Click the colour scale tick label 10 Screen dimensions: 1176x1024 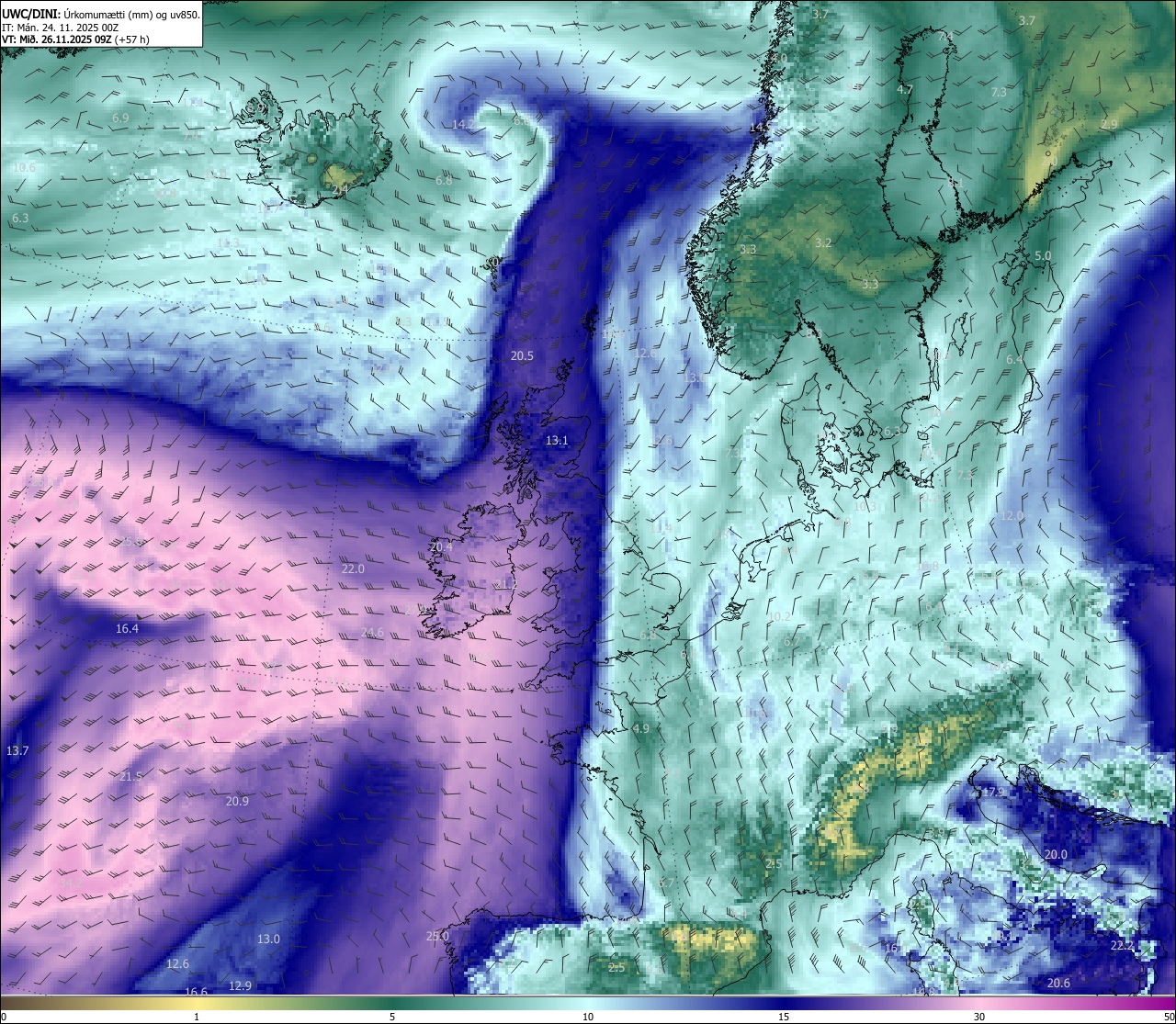coord(588,1017)
